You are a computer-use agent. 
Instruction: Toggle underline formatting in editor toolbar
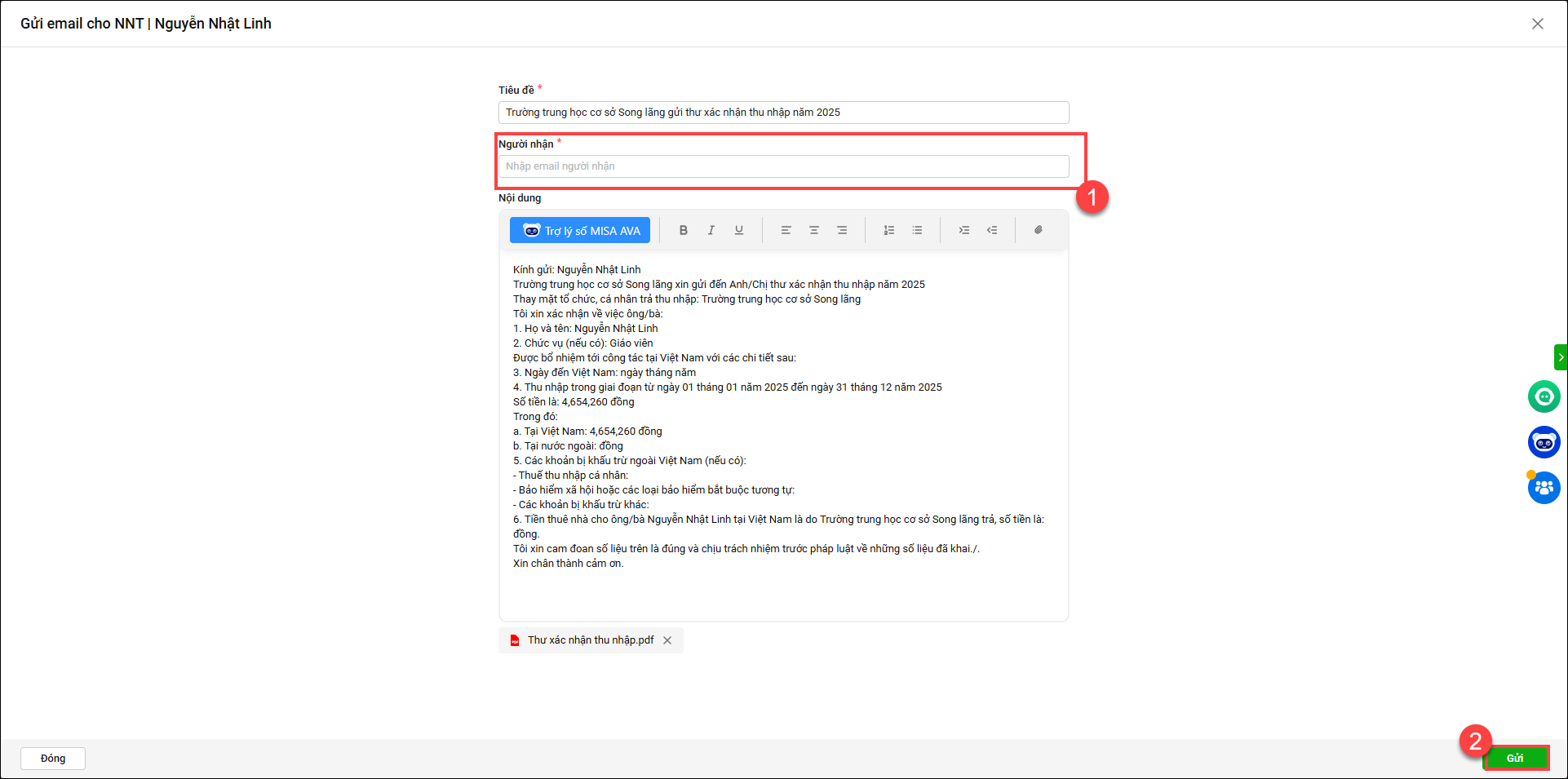(x=739, y=230)
